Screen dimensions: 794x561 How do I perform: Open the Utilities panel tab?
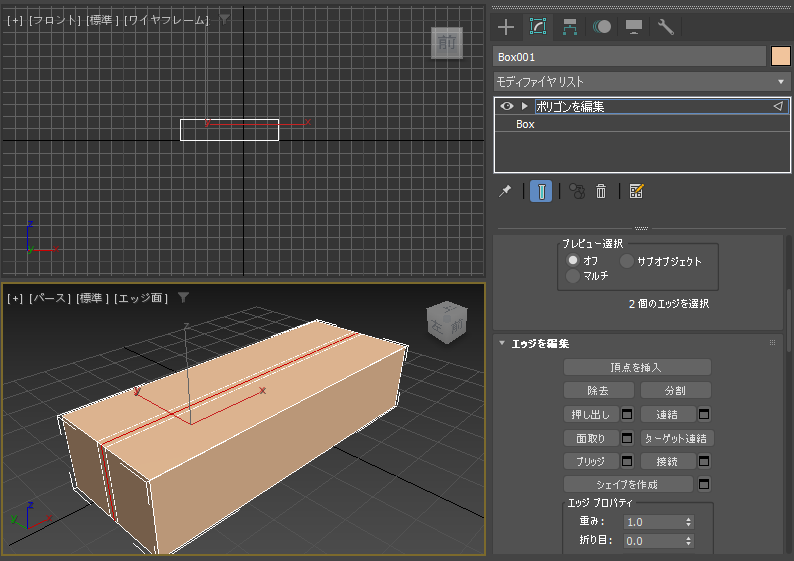665,27
